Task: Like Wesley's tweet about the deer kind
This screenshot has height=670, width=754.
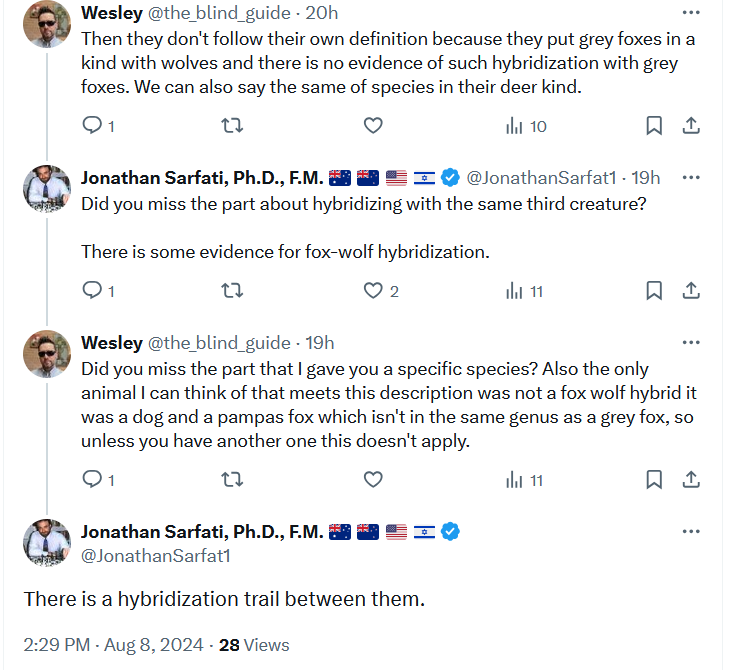Action: [x=372, y=126]
